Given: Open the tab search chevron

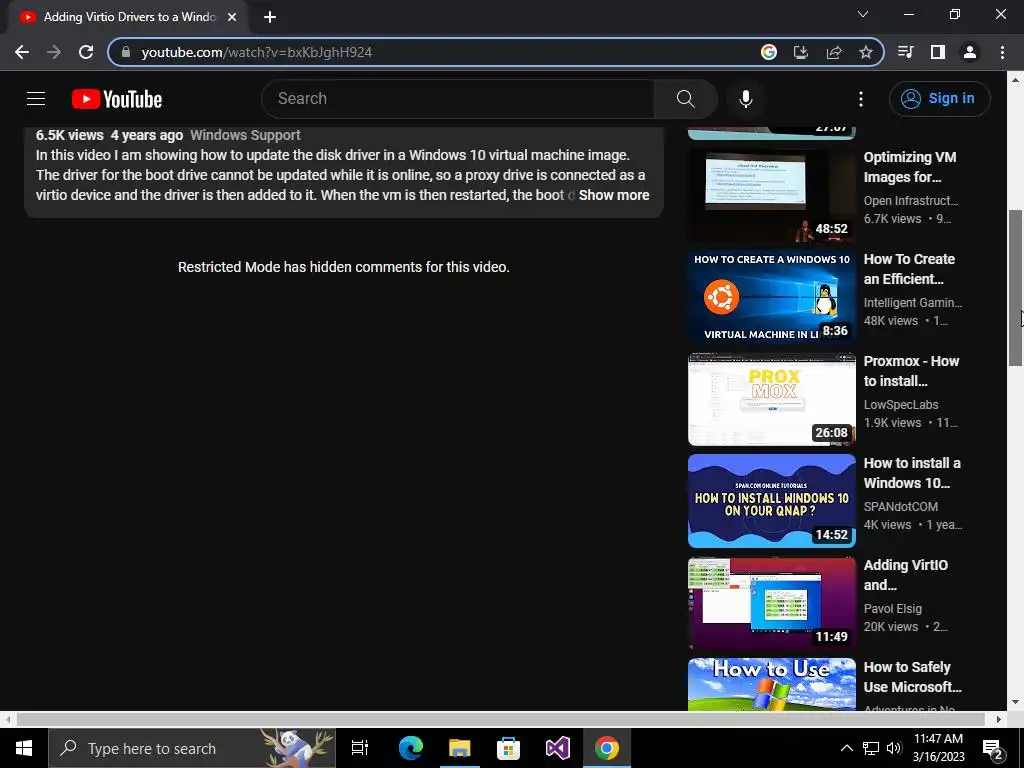Looking at the screenshot, I should (x=863, y=14).
